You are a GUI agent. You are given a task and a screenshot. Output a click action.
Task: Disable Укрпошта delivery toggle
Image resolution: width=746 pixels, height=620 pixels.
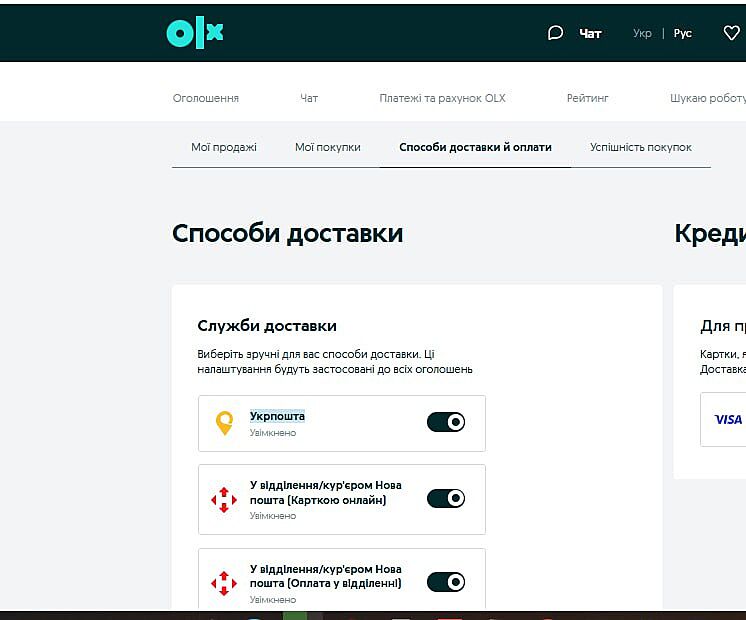446,422
